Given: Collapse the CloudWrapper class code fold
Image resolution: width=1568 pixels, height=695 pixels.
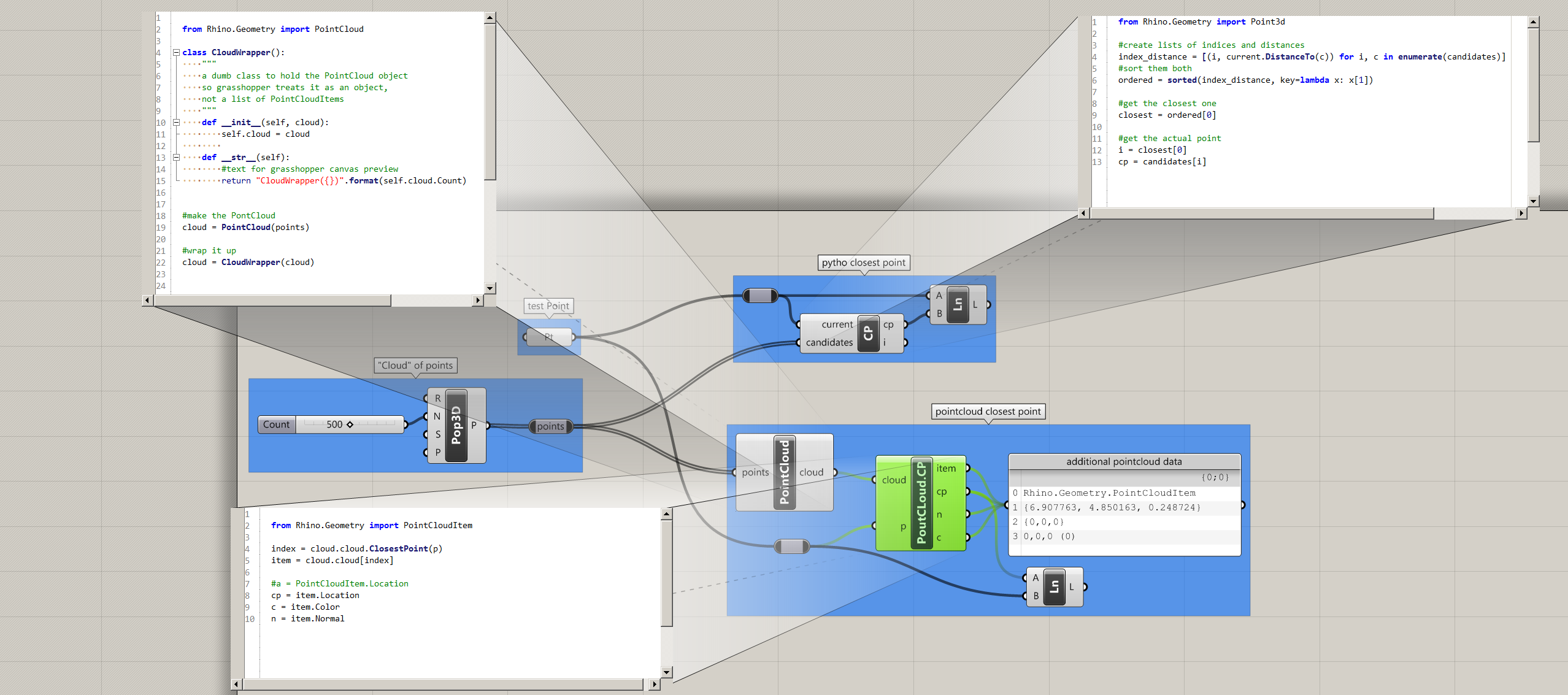Looking at the screenshot, I should (x=176, y=53).
